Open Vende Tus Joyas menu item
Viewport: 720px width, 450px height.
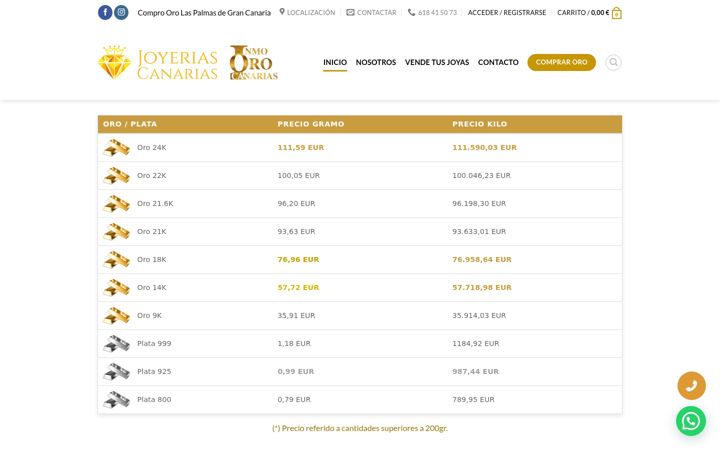(437, 62)
